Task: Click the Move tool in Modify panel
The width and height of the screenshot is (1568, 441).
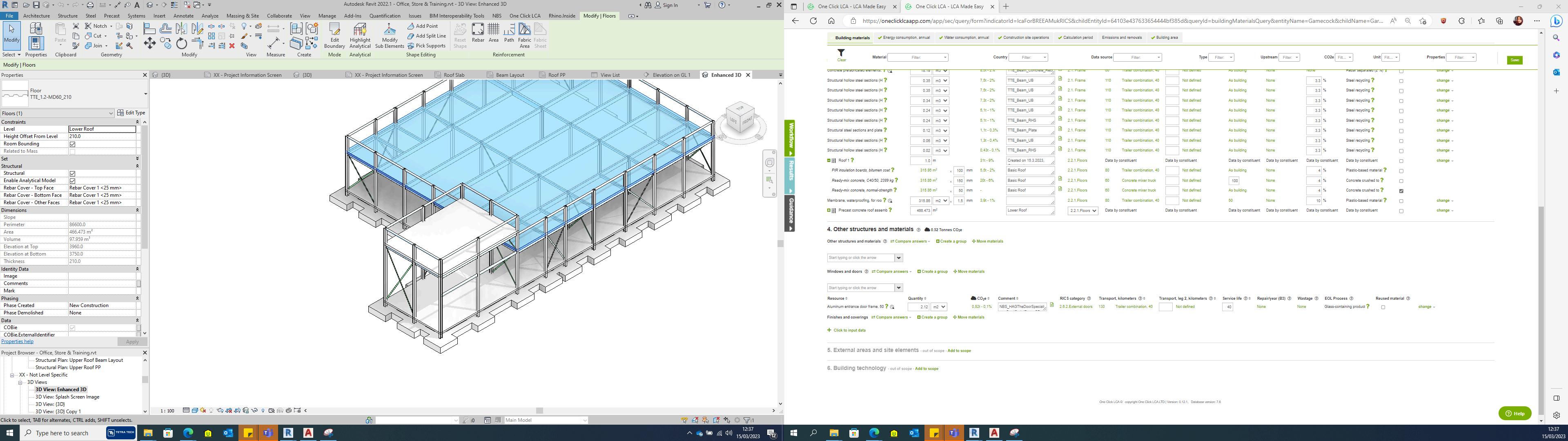Action: (x=150, y=43)
